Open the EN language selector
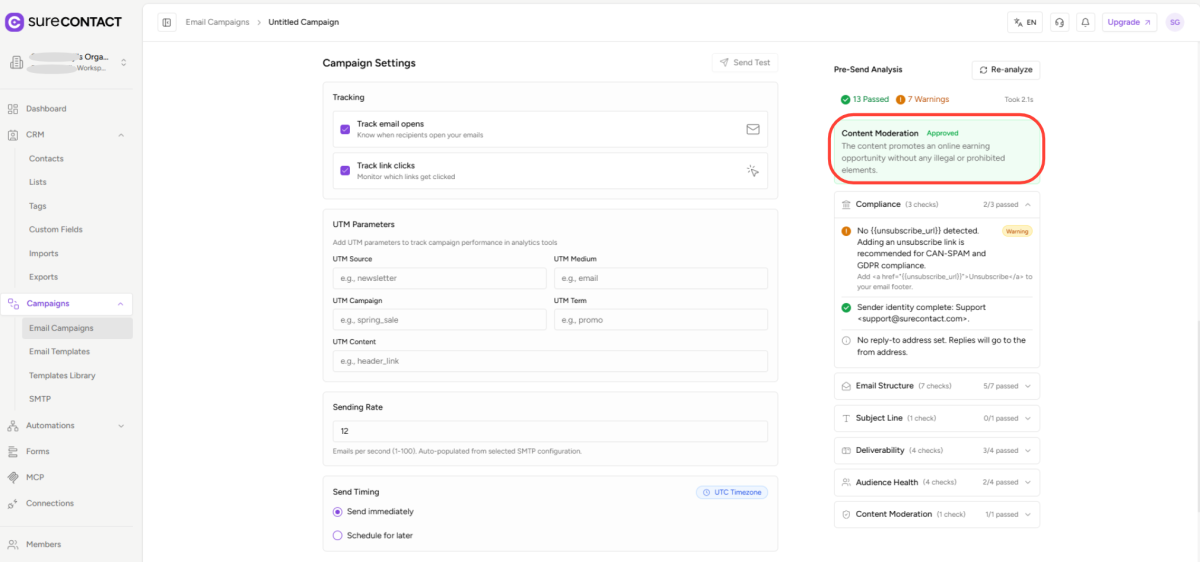 (1025, 22)
